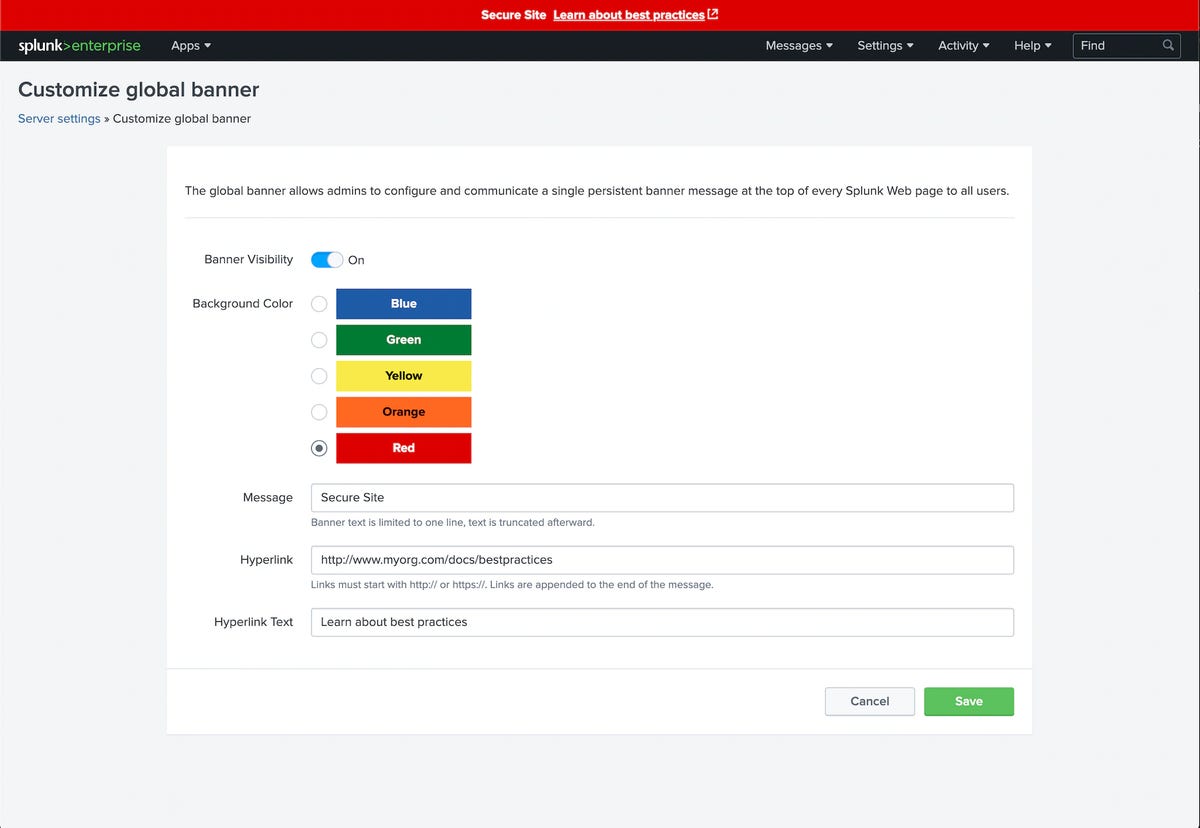Select the Blue background radio button
Image resolution: width=1200 pixels, height=828 pixels.
pyautogui.click(x=319, y=304)
